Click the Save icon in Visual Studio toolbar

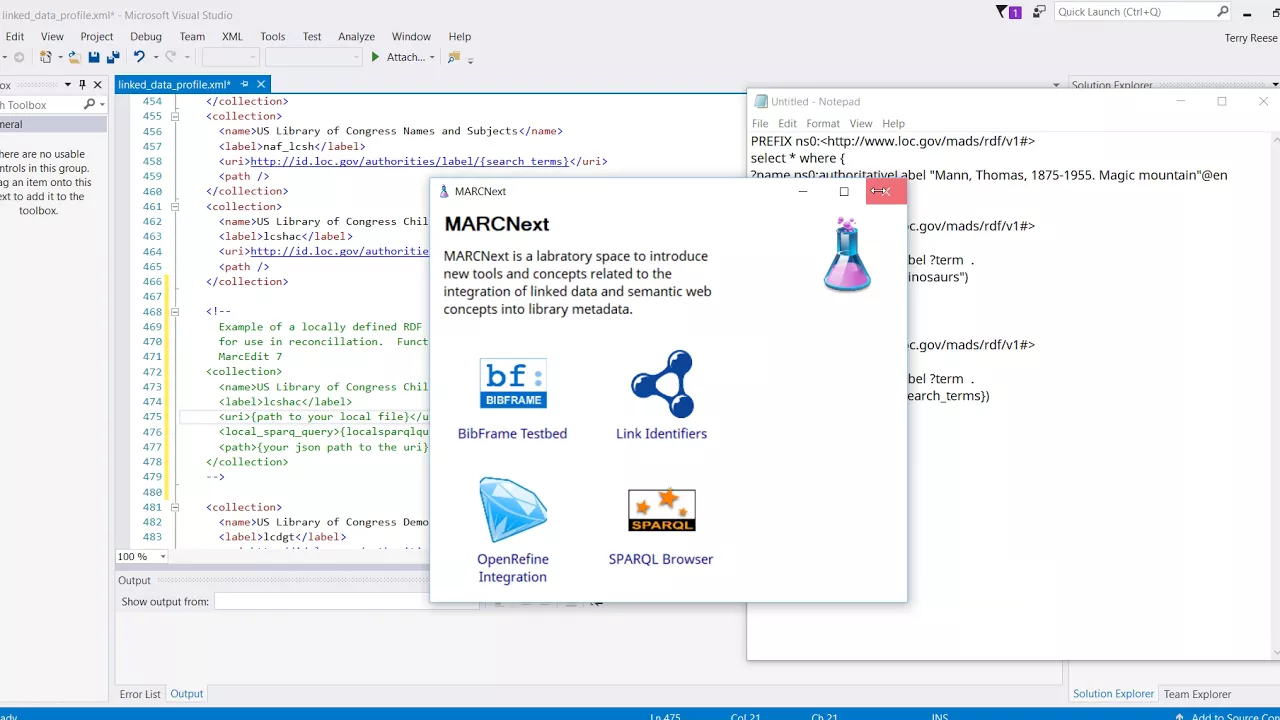[94, 57]
